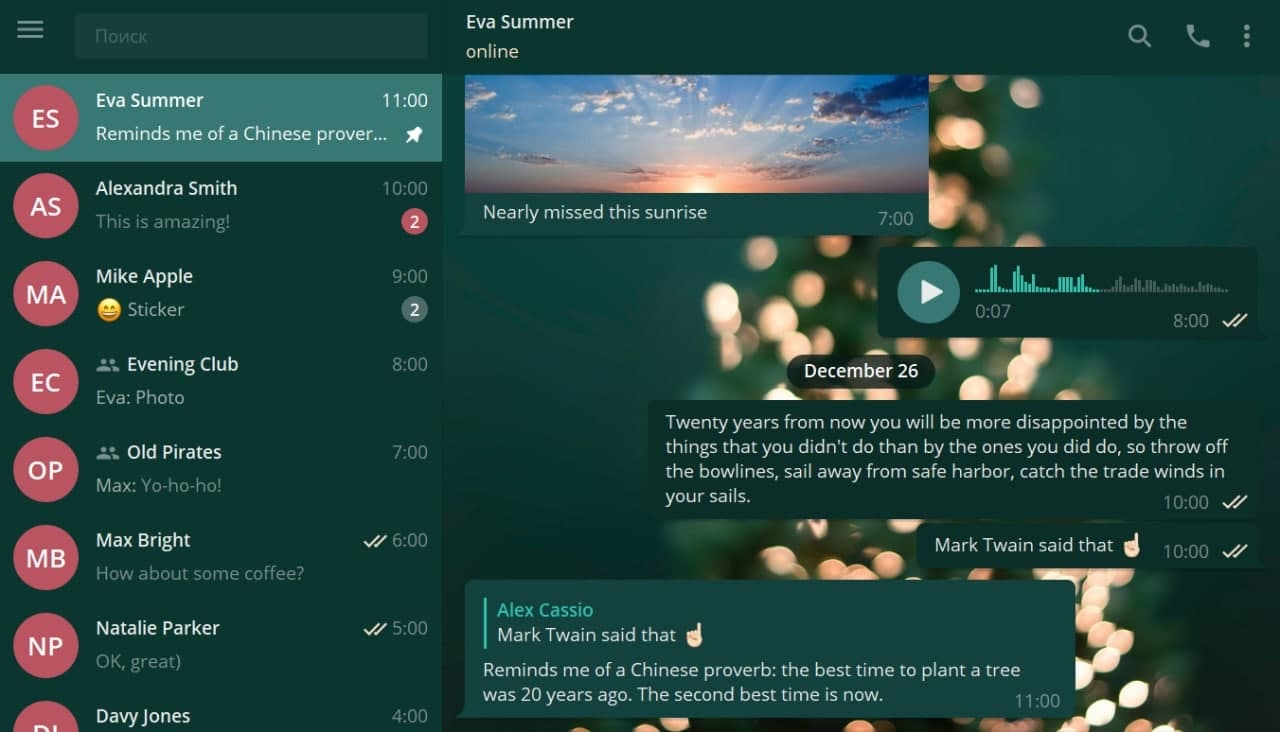1280x732 pixels.
Task: Click the 0:07 voice message duration
Action: [x=993, y=311]
